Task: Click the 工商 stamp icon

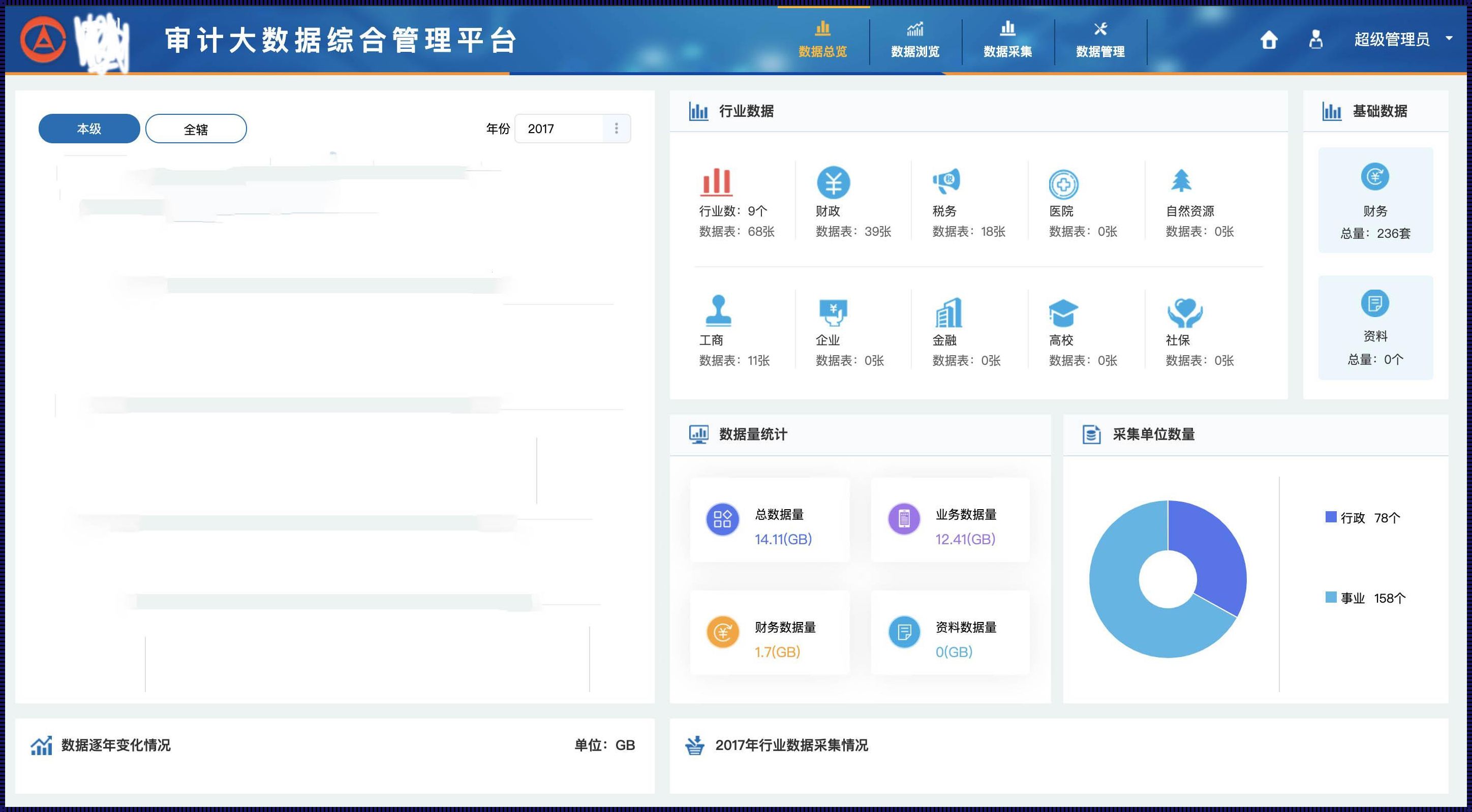Action: (x=718, y=310)
